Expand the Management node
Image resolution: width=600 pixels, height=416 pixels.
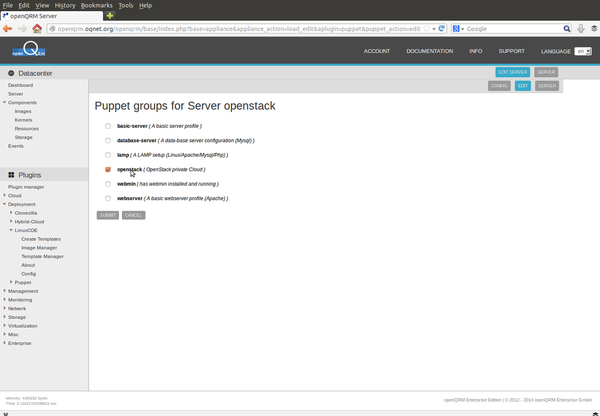(x=5, y=291)
